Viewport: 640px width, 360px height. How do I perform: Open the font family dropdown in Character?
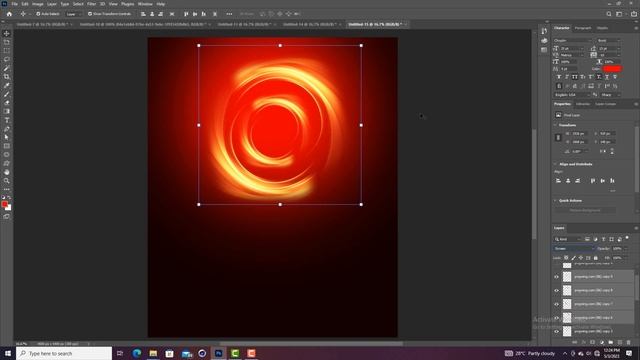(573, 40)
